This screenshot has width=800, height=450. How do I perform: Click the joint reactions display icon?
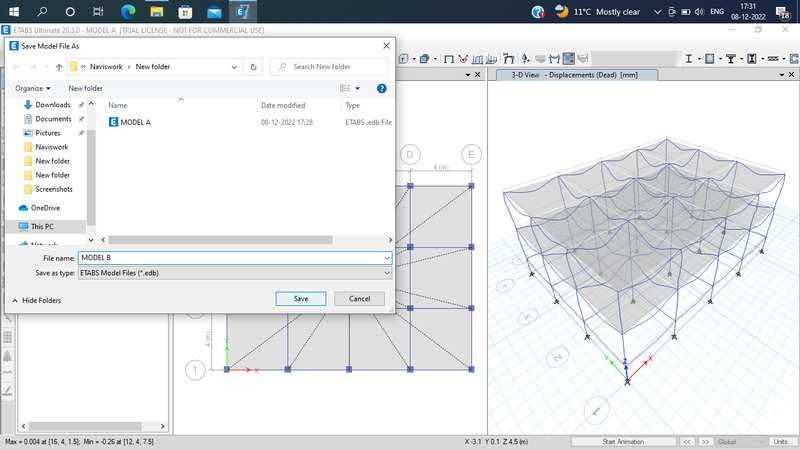(x=526, y=59)
